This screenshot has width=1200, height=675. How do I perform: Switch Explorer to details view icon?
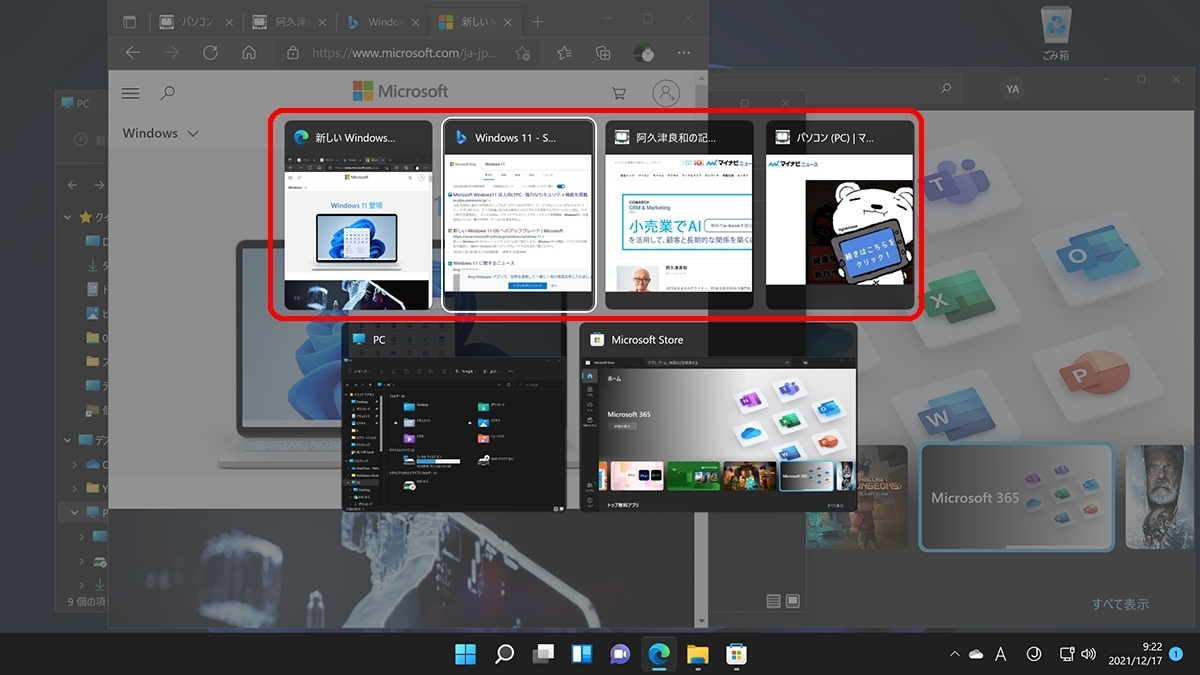tap(773, 601)
